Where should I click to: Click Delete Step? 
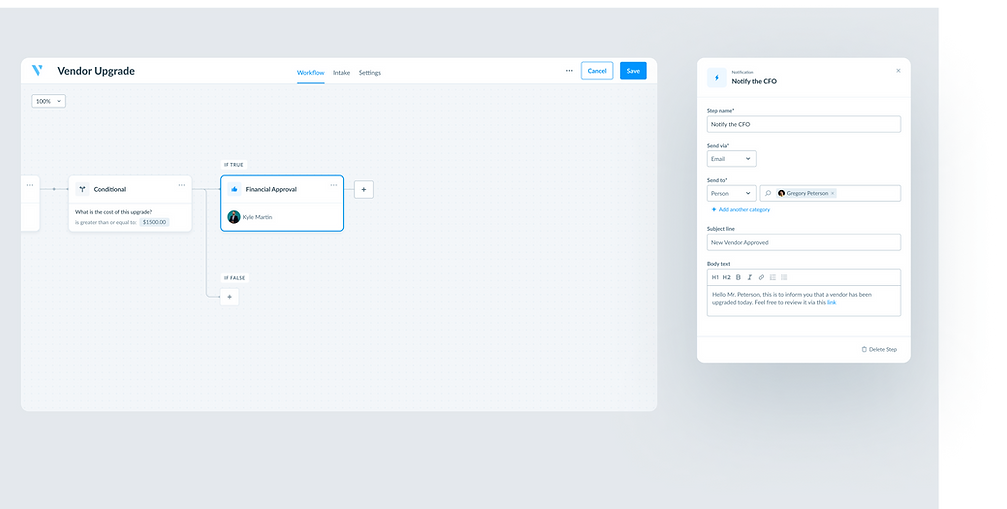(879, 349)
